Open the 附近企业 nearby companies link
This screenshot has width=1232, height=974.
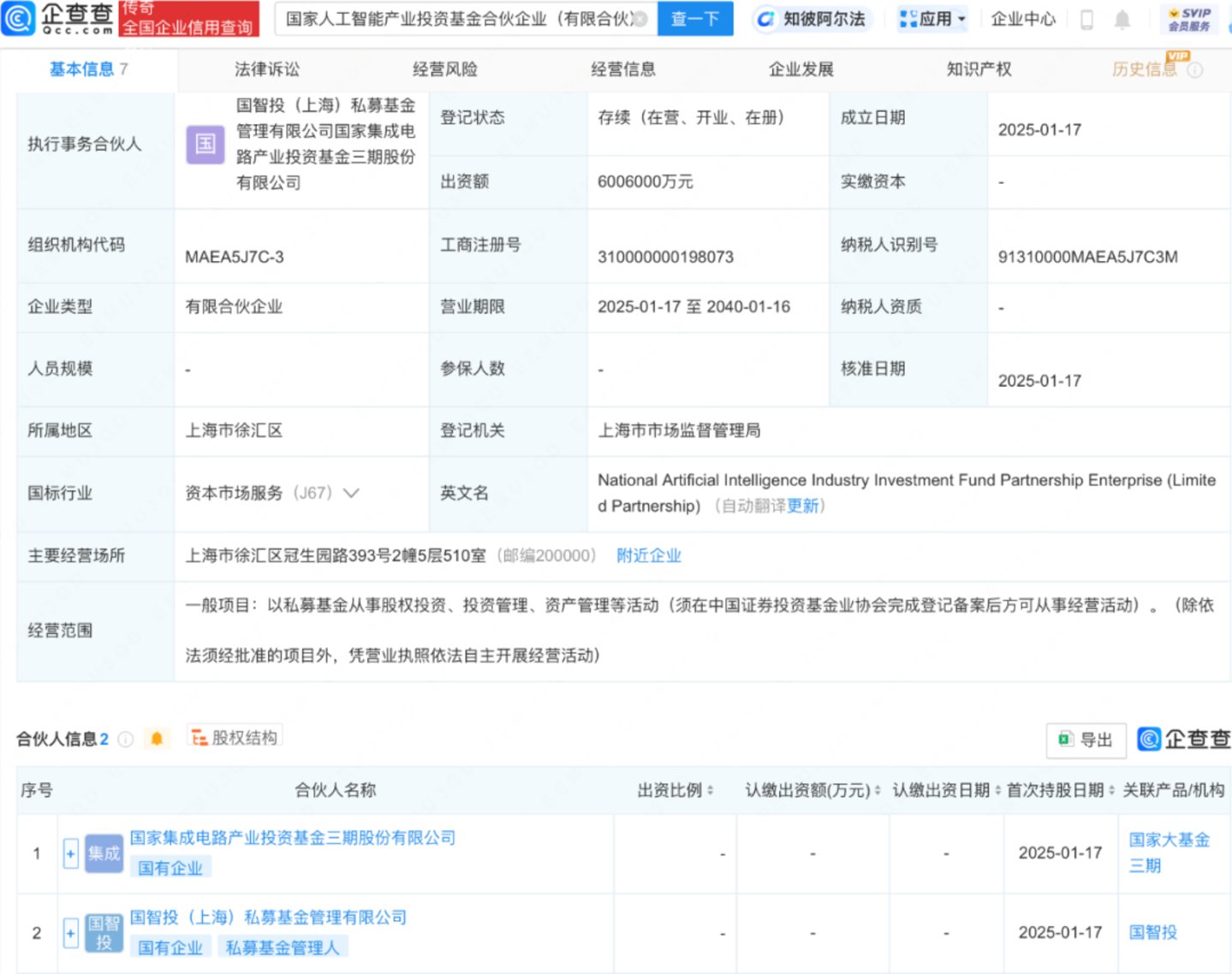point(648,555)
